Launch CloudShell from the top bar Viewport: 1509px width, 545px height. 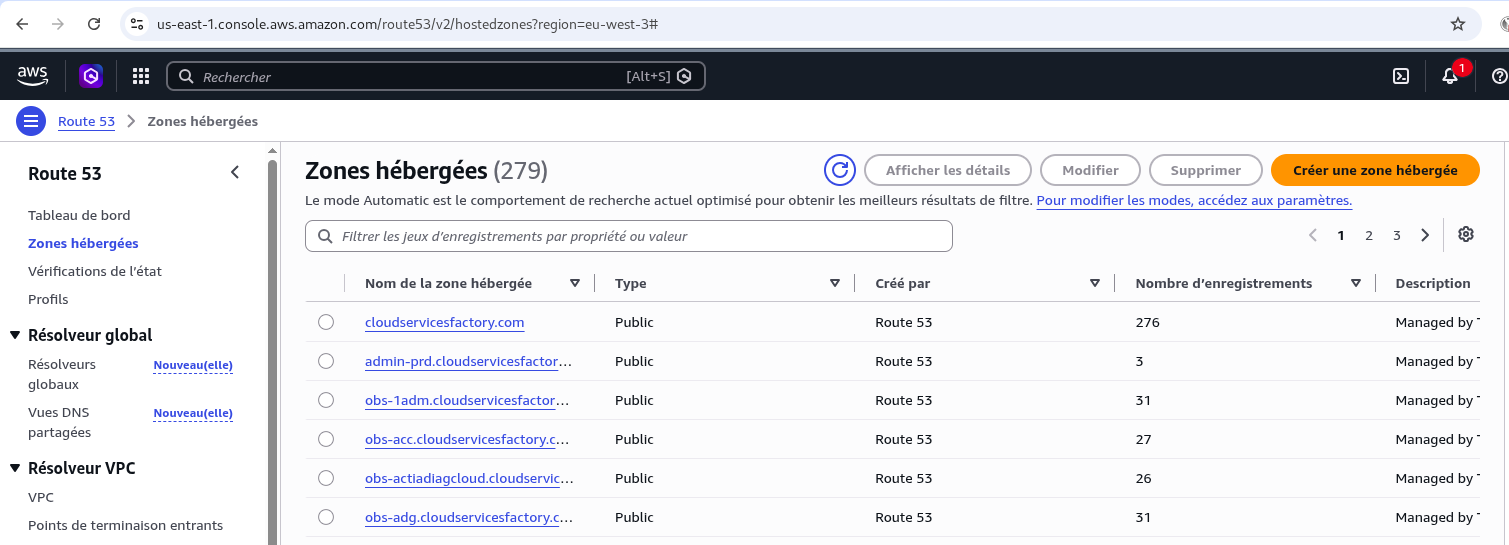1402,76
